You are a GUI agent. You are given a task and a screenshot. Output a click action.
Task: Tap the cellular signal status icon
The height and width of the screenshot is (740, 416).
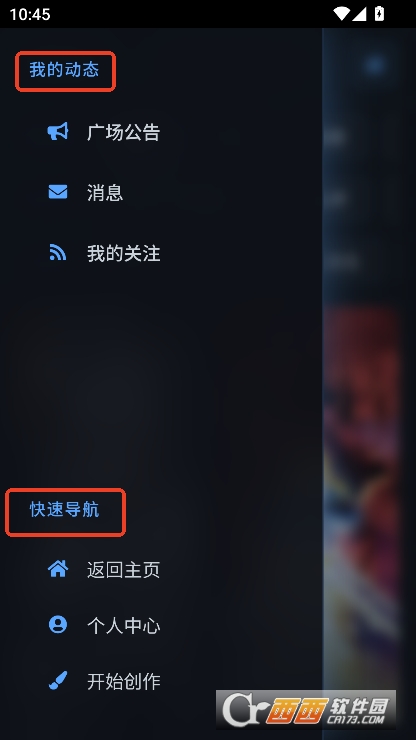pyautogui.click(x=359, y=14)
